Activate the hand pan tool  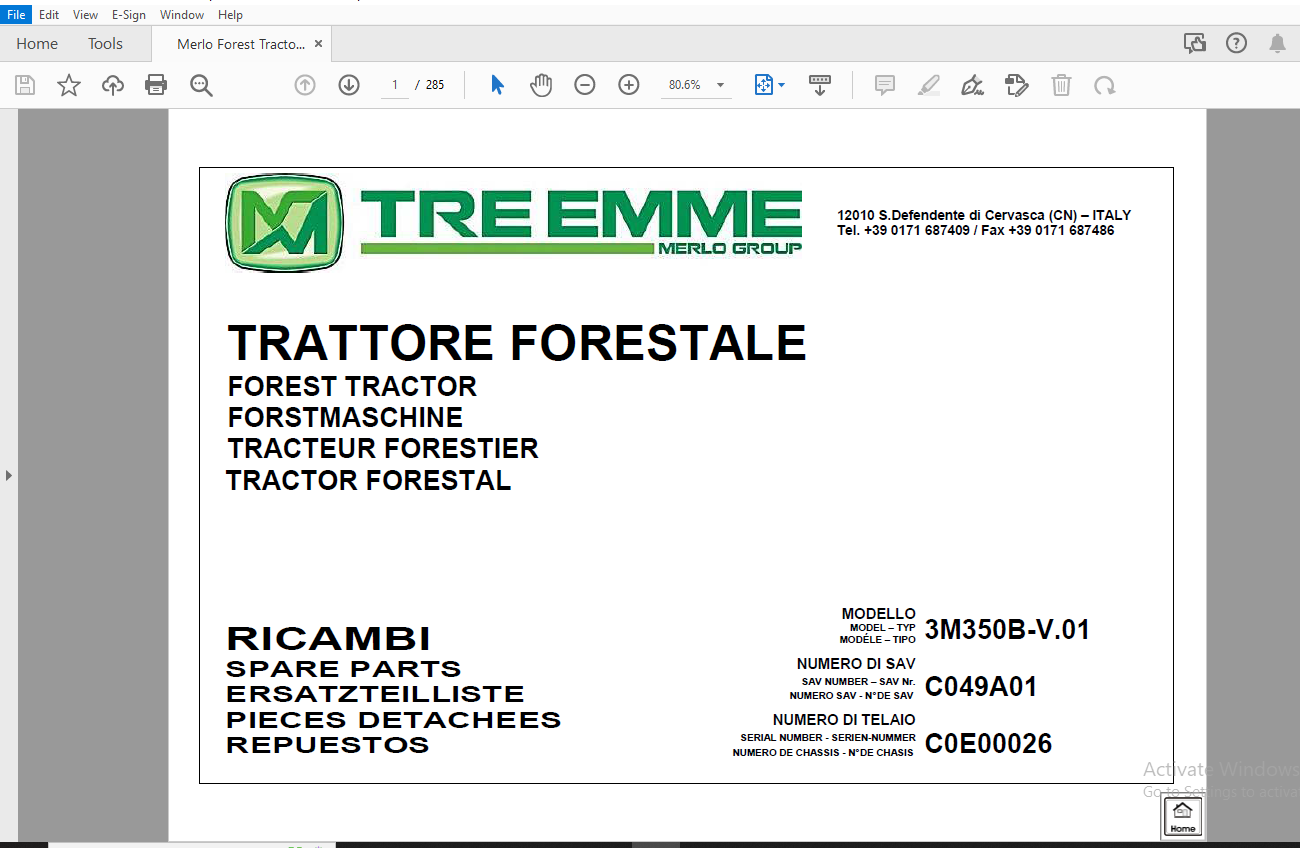pyautogui.click(x=541, y=85)
